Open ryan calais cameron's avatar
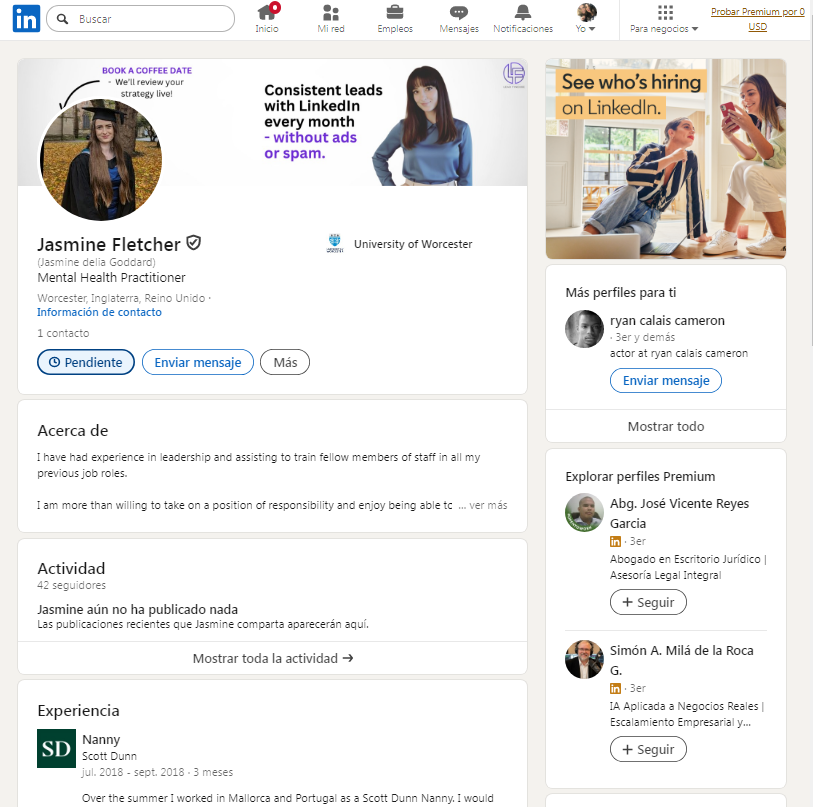 click(584, 329)
